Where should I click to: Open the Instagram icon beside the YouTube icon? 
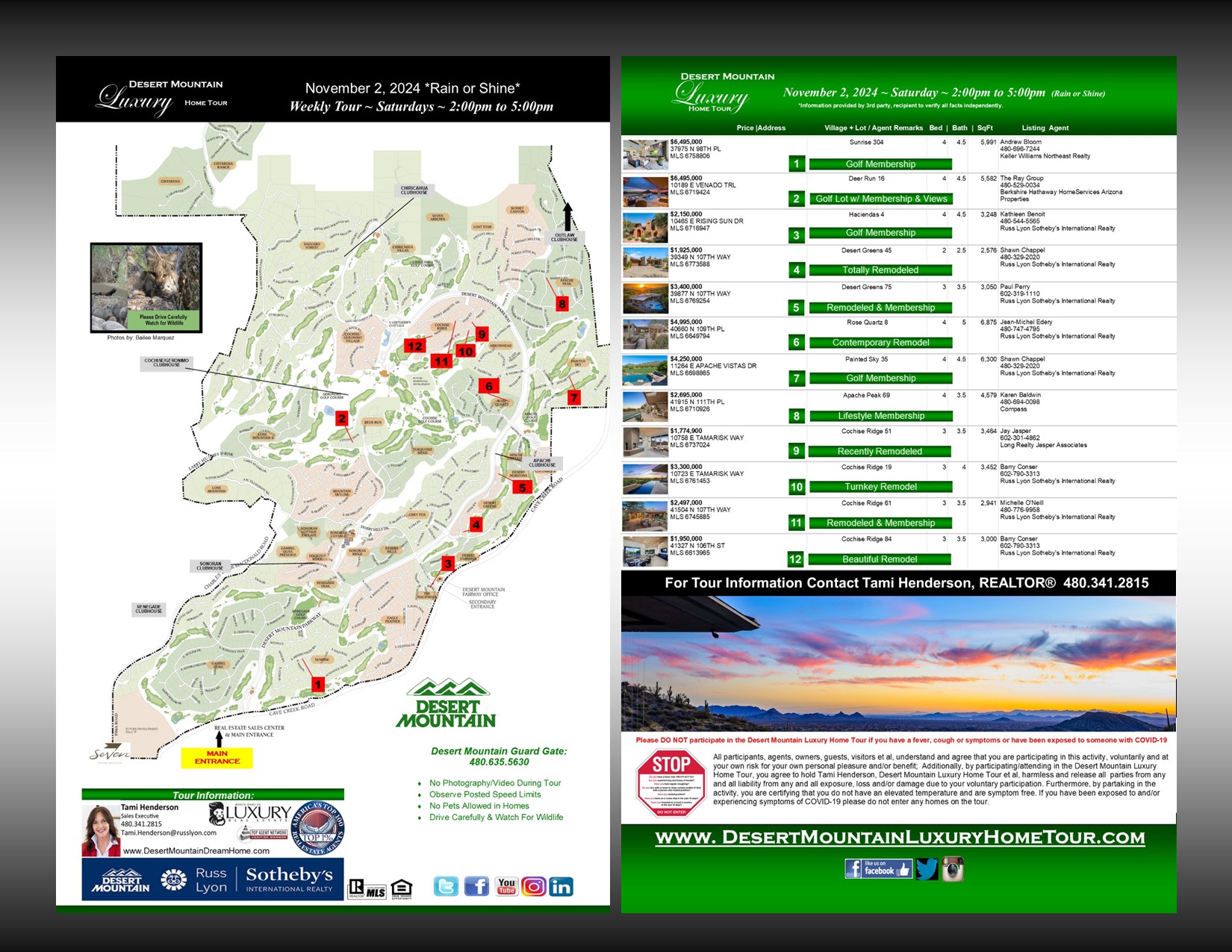533,886
